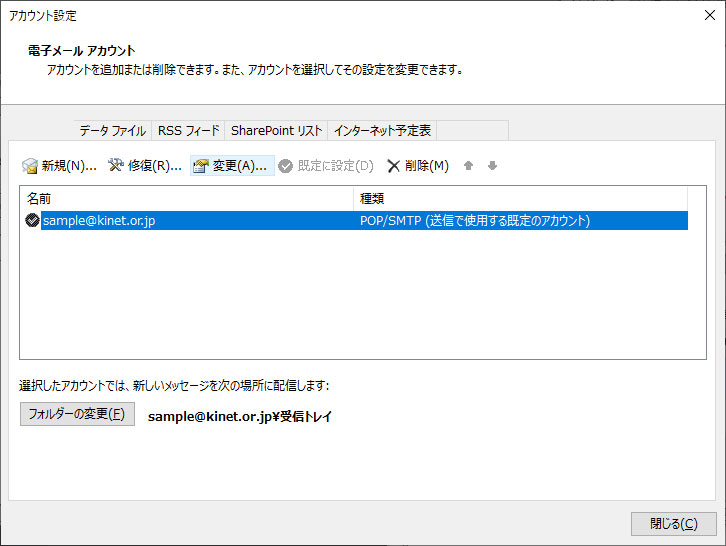Click the 修復(R)... button label

pos(155,166)
